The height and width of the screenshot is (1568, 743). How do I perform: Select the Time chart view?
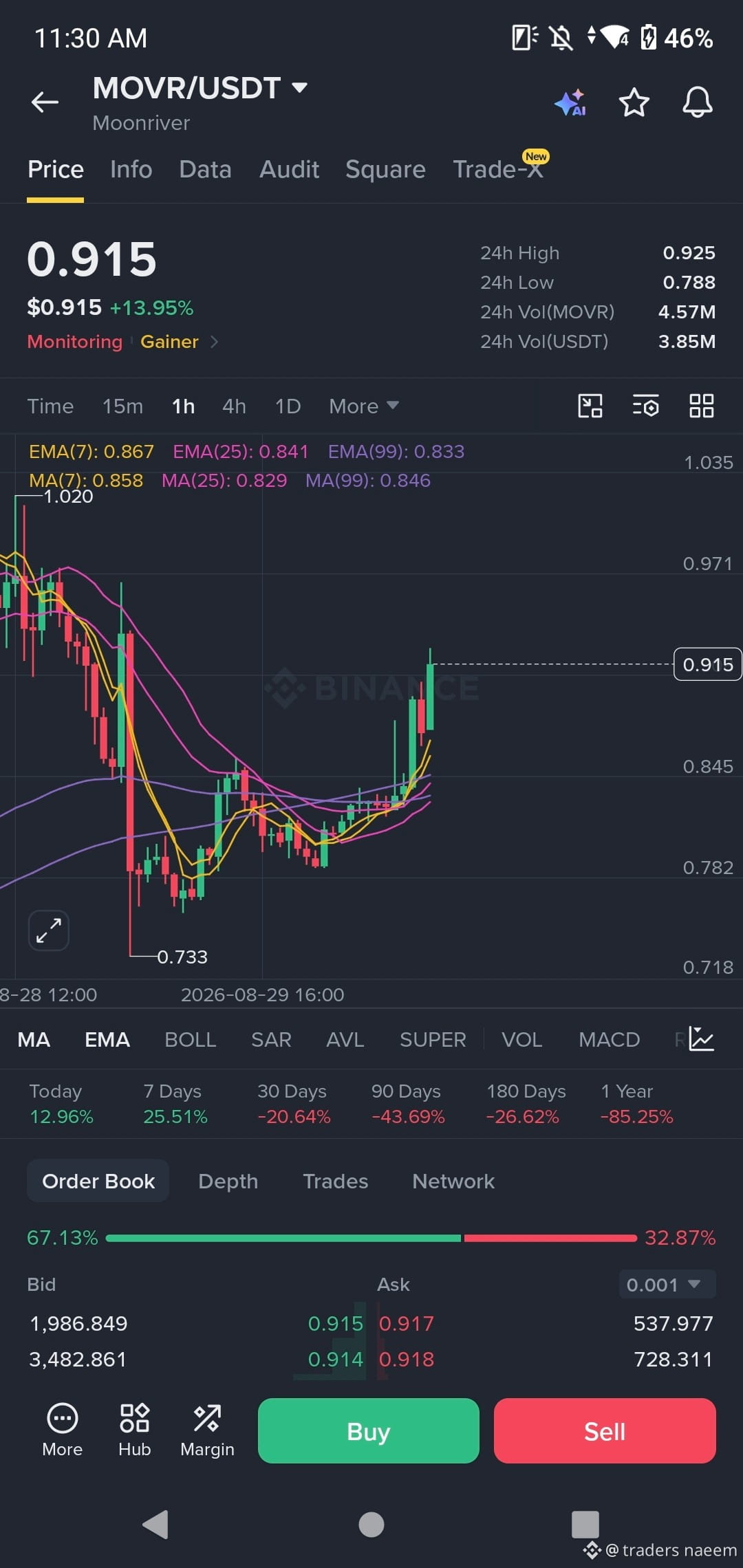(50, 406)
